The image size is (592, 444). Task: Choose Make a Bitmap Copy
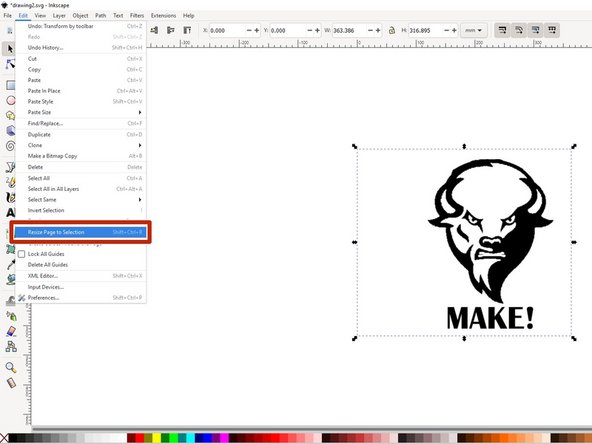[x=81, y=156]
